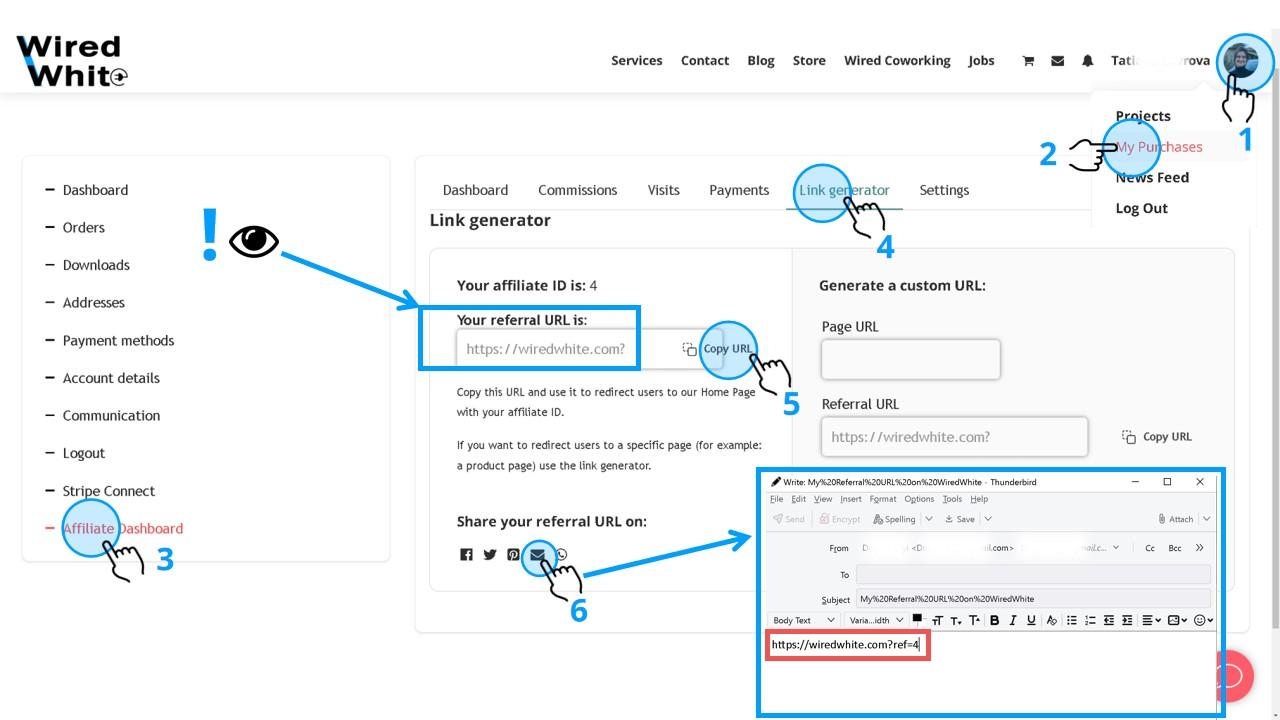Show more address fields chevron in Thunderbird

click(1199, 548)
